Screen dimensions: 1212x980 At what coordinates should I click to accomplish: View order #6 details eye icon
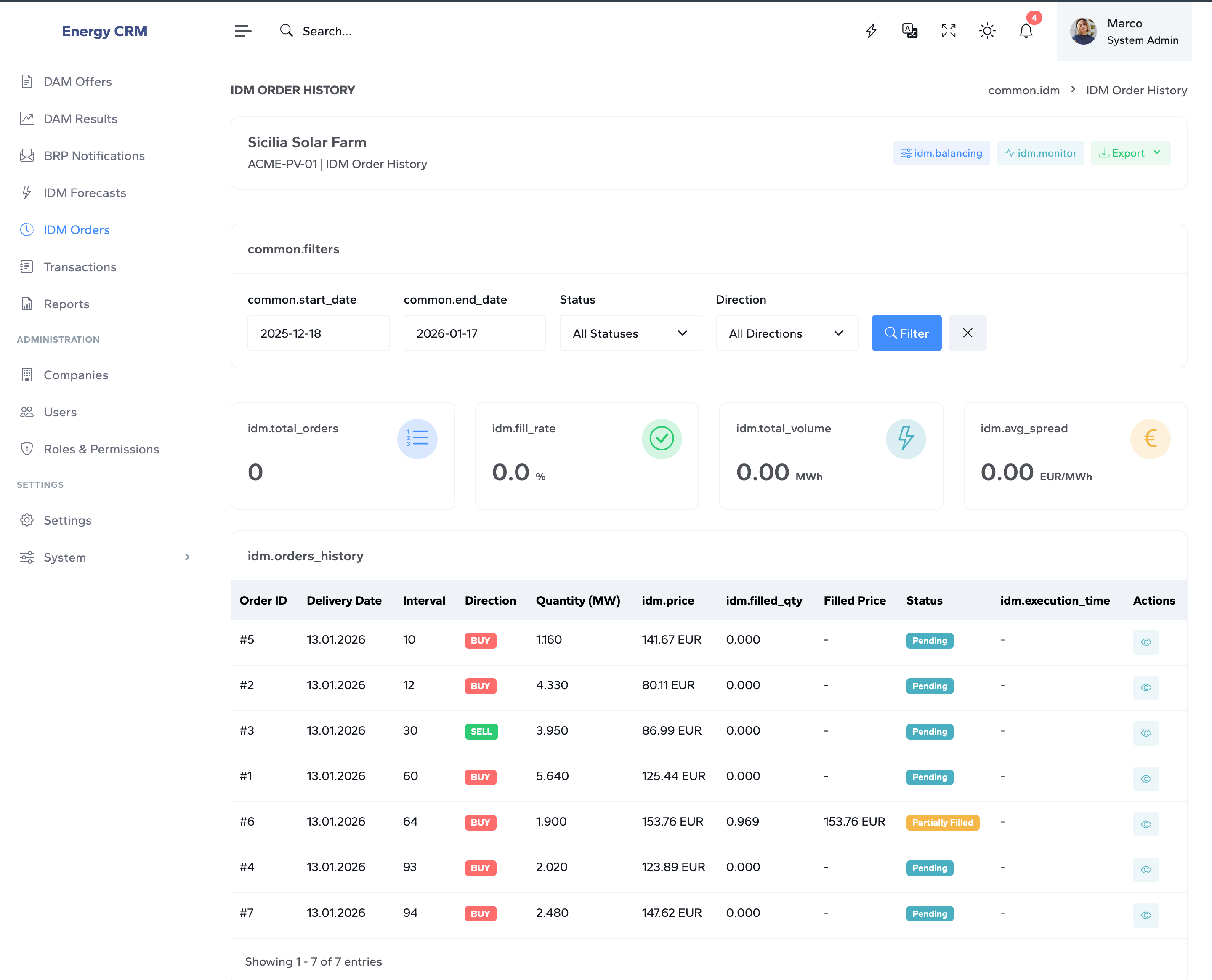pos(1146,824)
